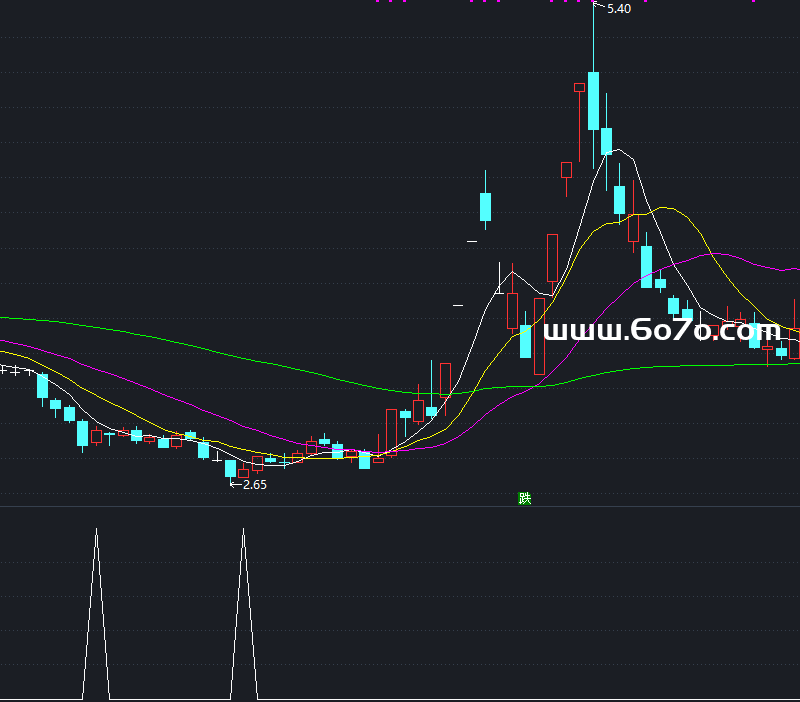Viewport: 800px width, 702px height.
Task: Select the cyan candle at the 2.65 low
Action: point(231,468)
